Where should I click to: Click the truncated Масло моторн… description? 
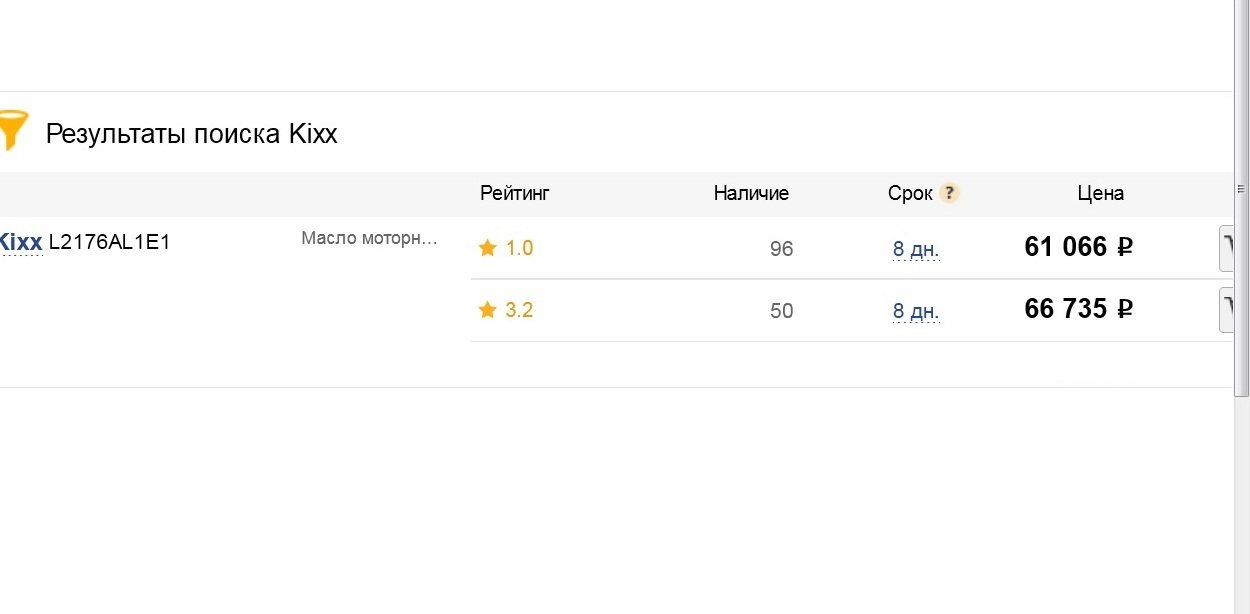pos(369,239)
